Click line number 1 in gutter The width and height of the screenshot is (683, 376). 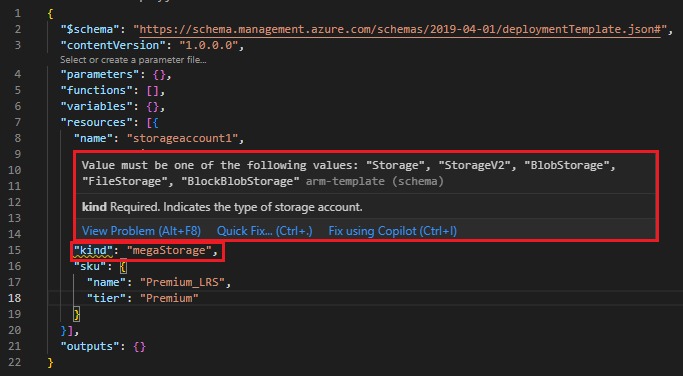(x=17, y=14)
